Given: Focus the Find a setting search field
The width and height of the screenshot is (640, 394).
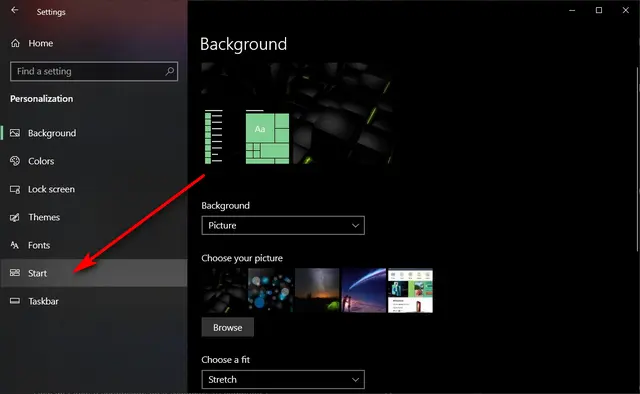Looking at the screenshot, I should point(94,71).
